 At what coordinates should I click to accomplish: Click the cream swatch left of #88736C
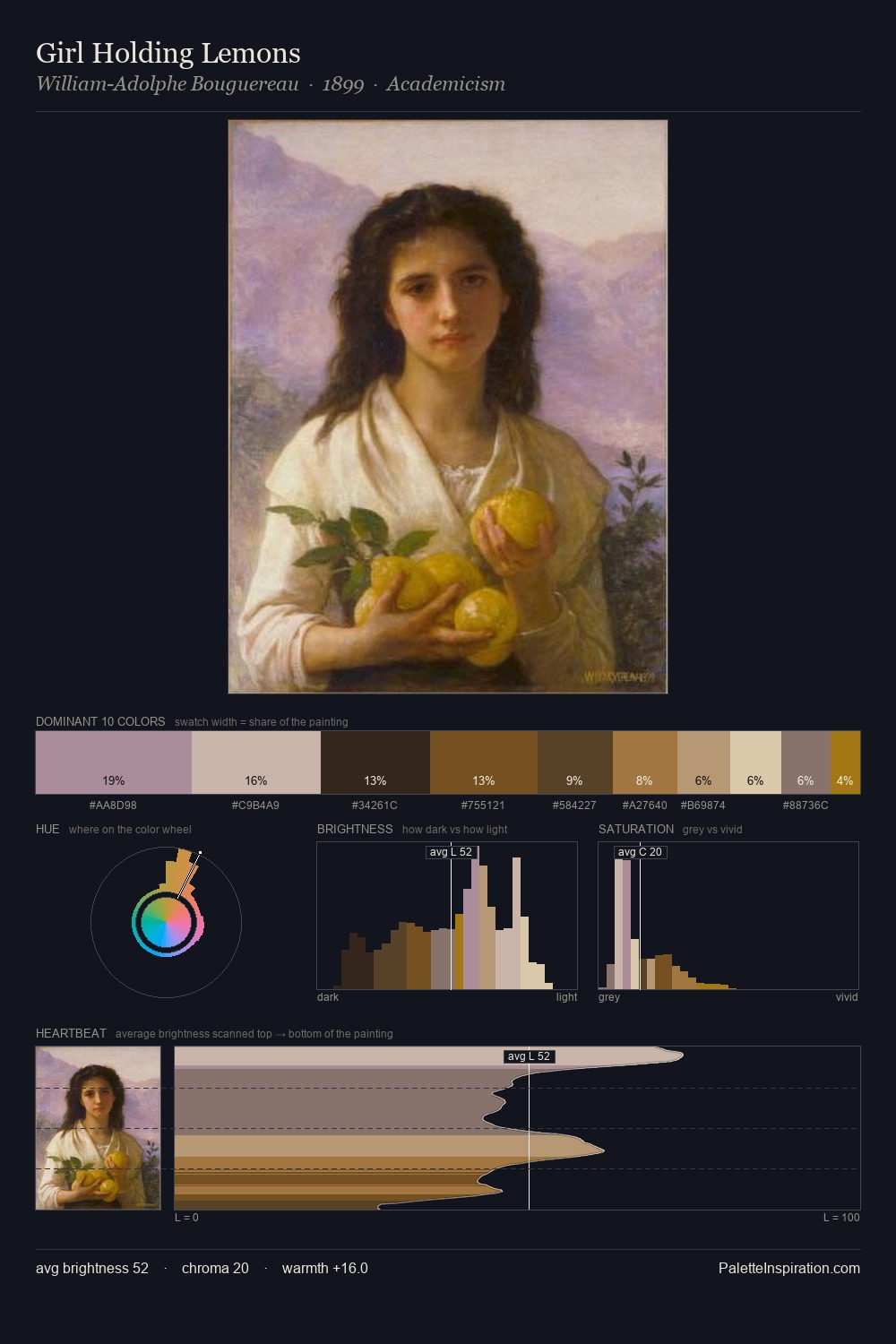pyautogui.click(x=755, y=762)
